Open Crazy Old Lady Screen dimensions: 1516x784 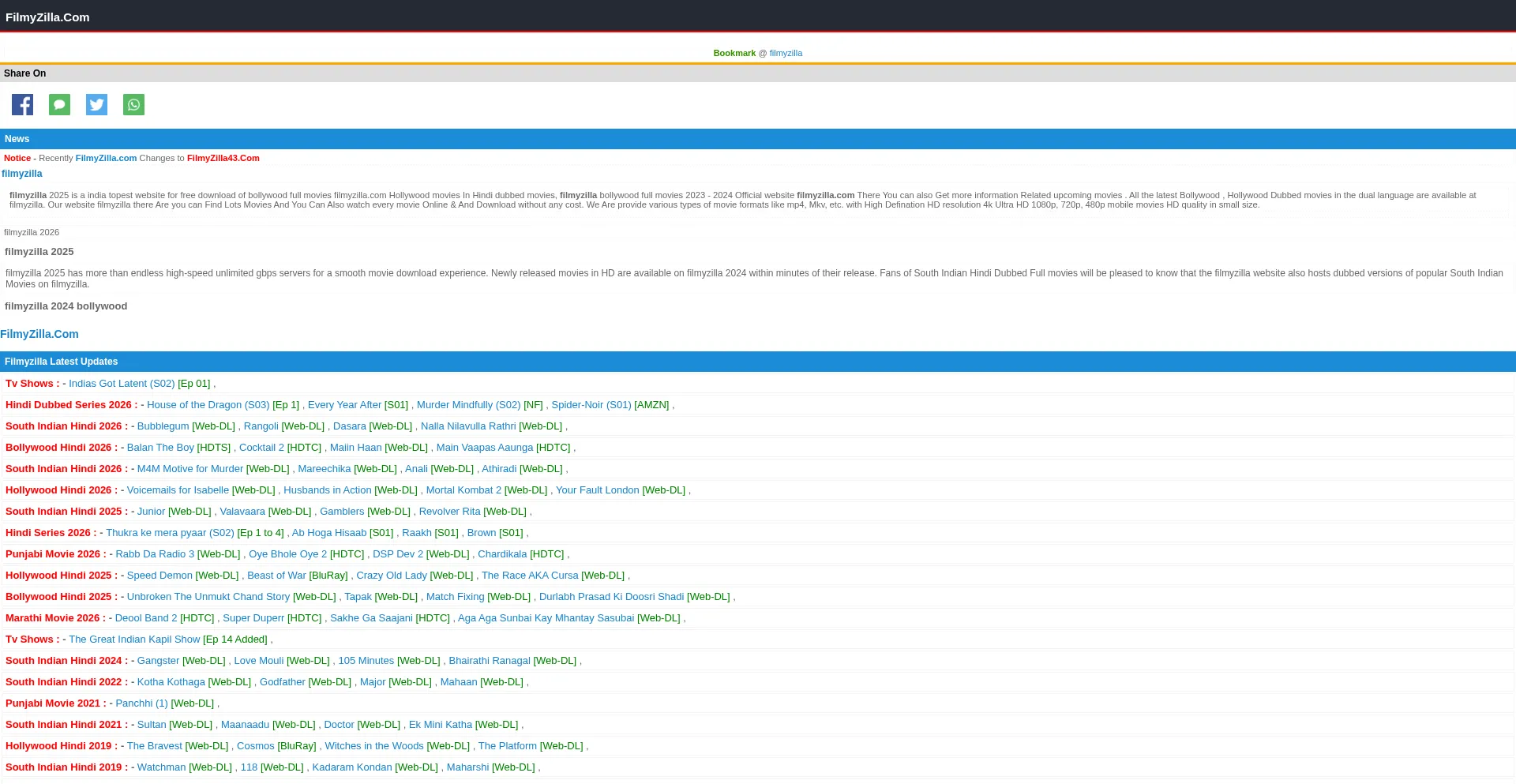392,576
